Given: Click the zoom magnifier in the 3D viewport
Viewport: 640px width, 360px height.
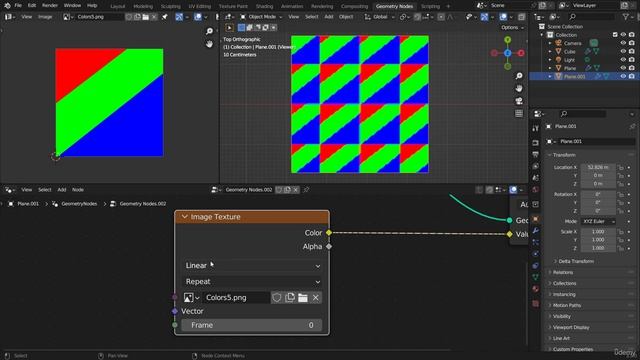Looking at the screenshot, I should tap(519, 76).
